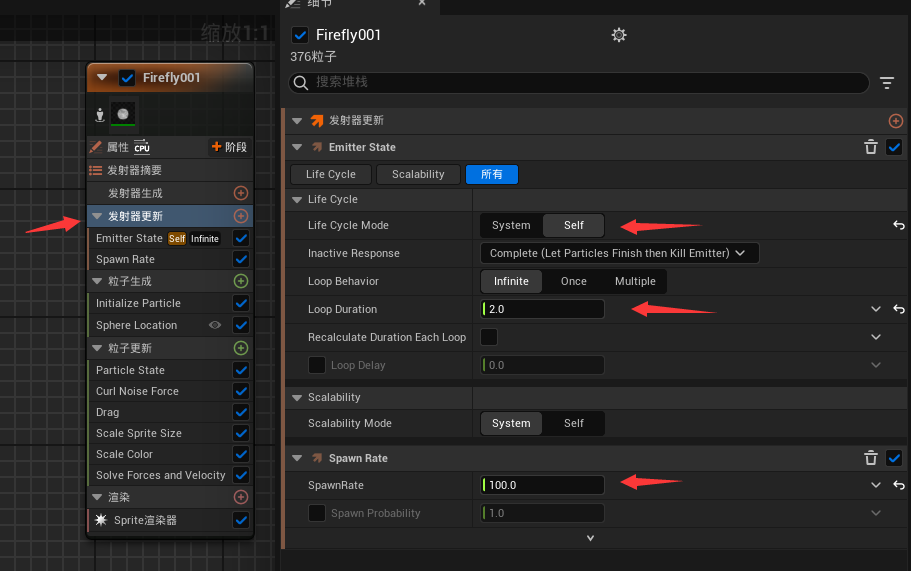Set Loop Behavior to Multiple
Viewport: 911px width, 571px height.
click(635, 281)
